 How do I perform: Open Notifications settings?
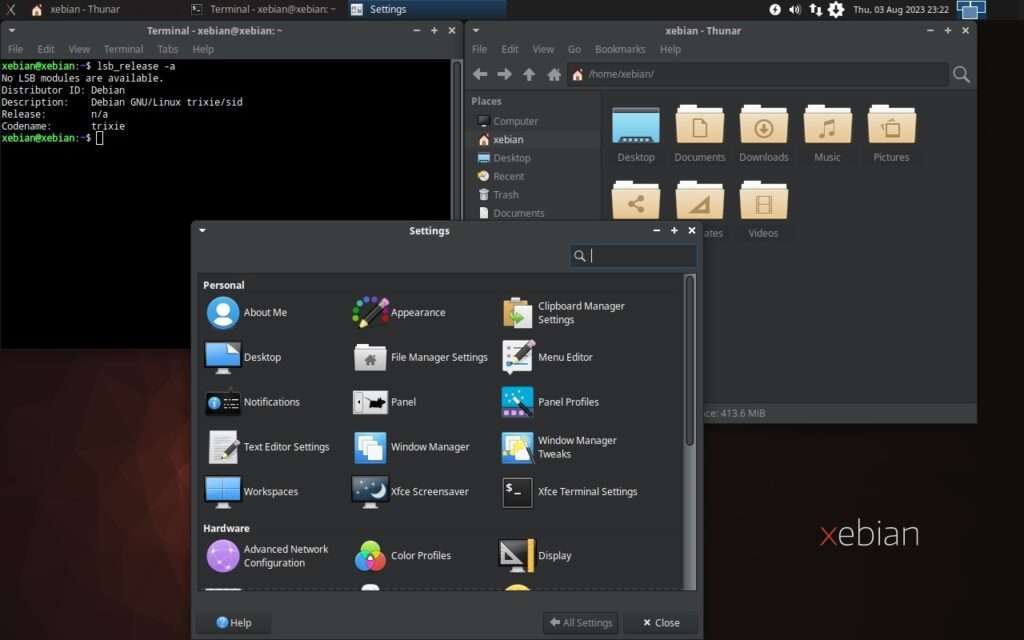coord(223,402)
